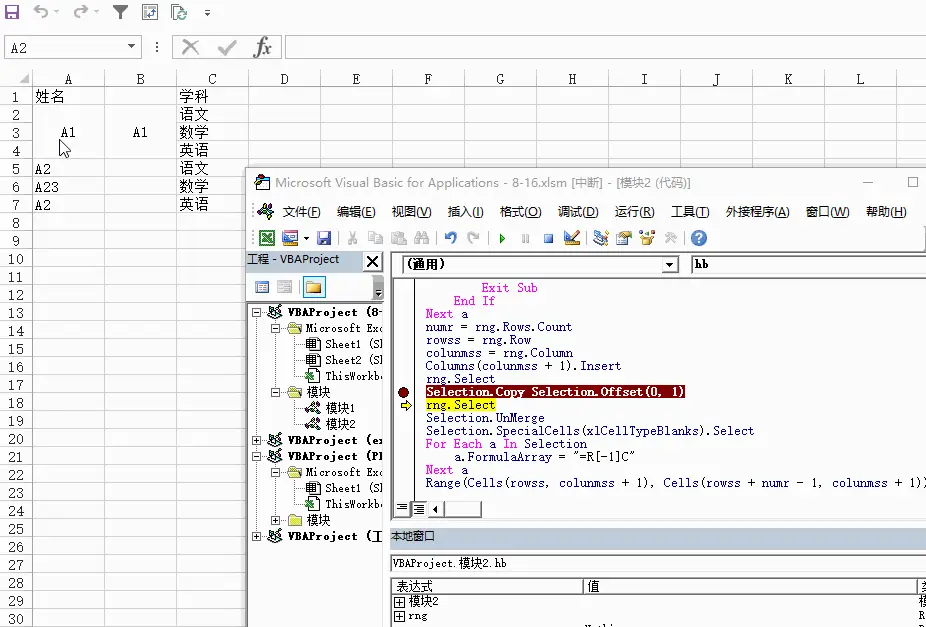
Task: Open the Name Box dropdown showing A2
Action: [x=131, y=47]
